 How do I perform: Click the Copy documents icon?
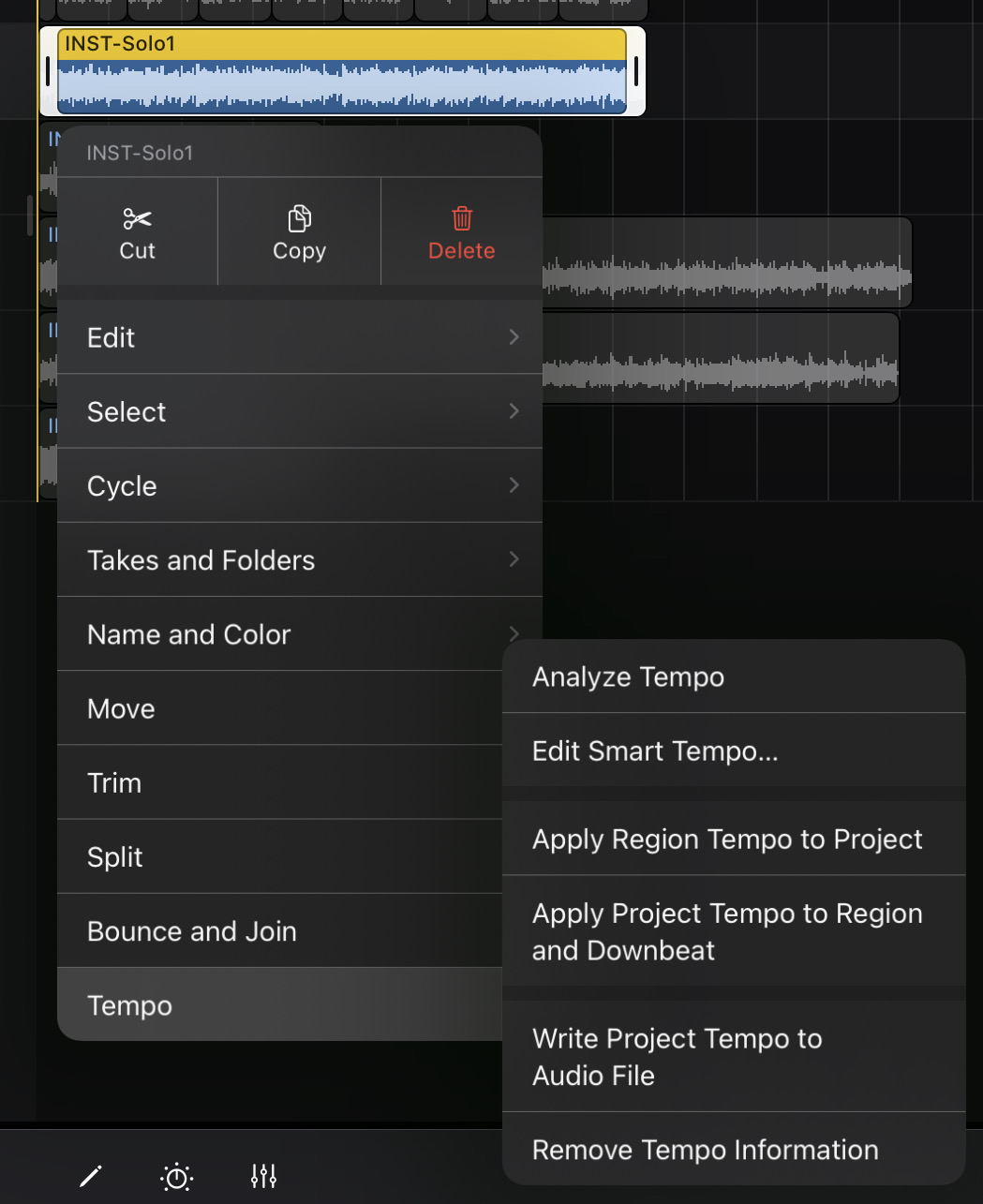click(x=299, y=219)
